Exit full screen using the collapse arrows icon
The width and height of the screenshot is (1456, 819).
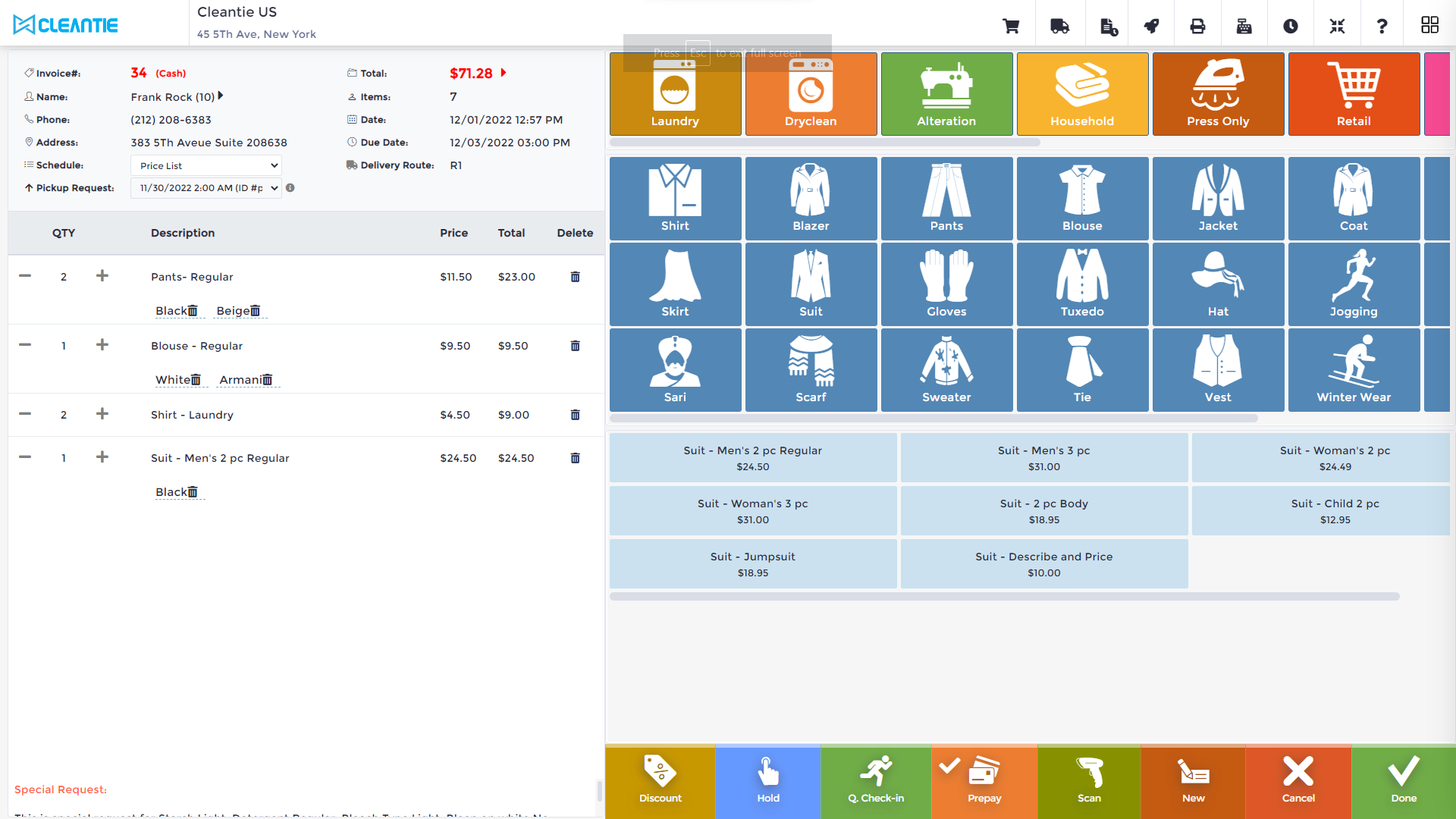[1337, 25]
